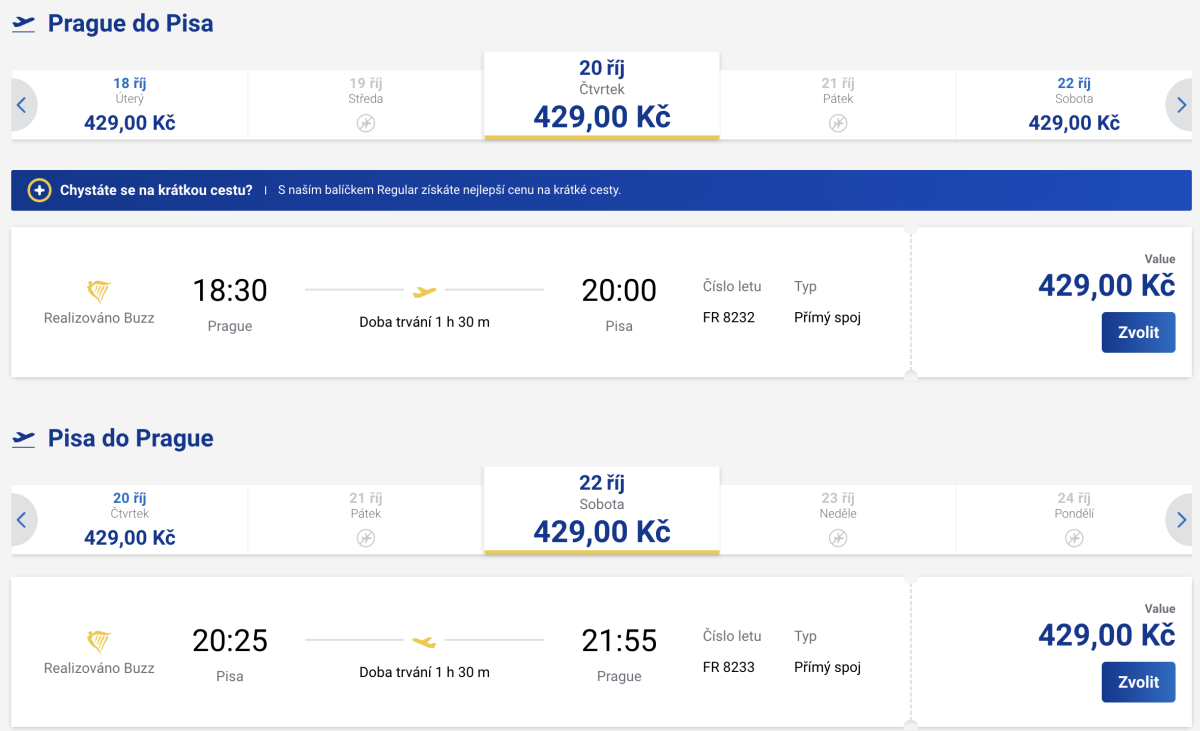Click the return plane icon beside Pisa do Prague
Image resolution: width=1200 pixels, height=731 pixels.
pos(23,439)
